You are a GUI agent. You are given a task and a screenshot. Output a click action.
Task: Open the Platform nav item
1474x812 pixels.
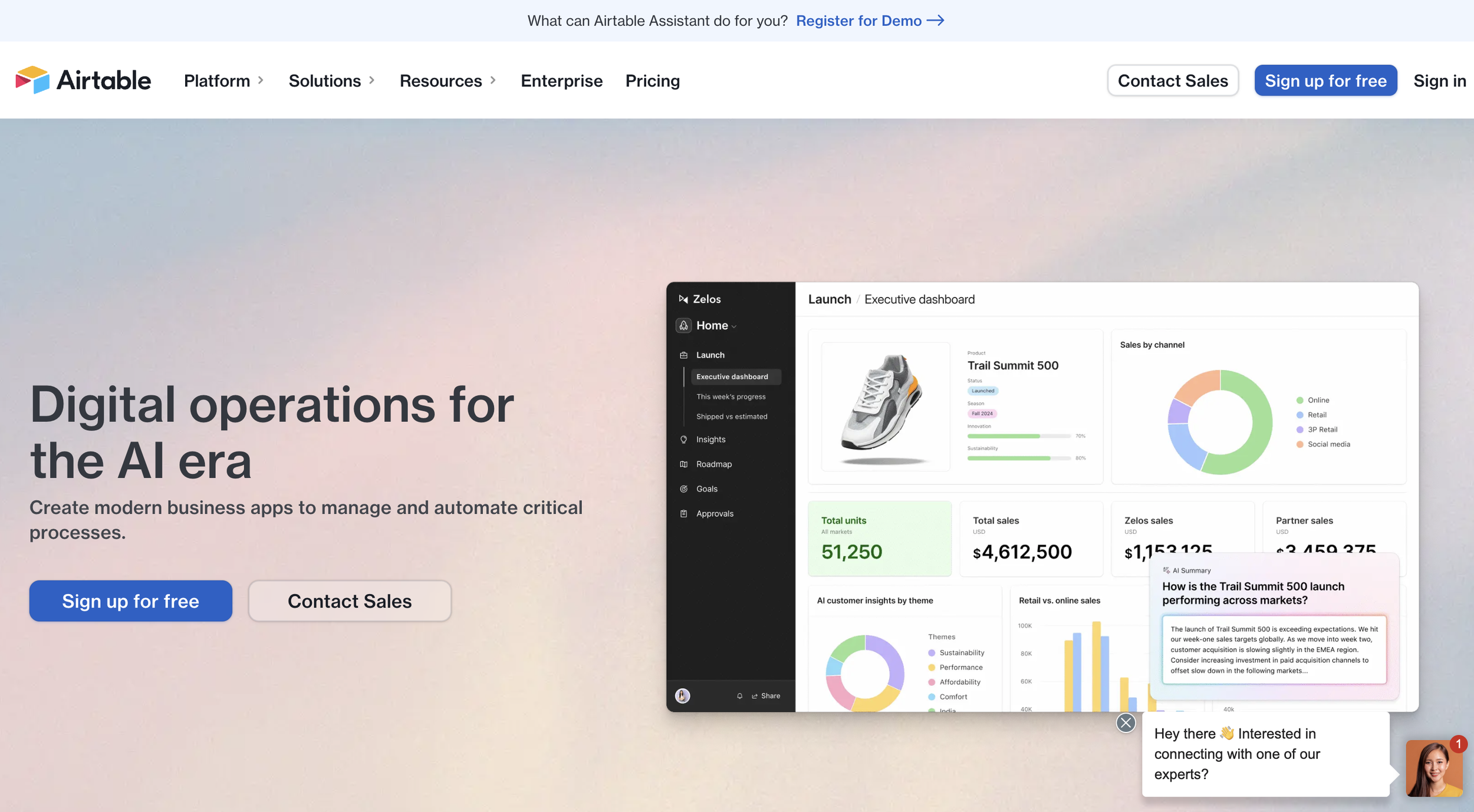pyautogui.click(x=217, y=81)
